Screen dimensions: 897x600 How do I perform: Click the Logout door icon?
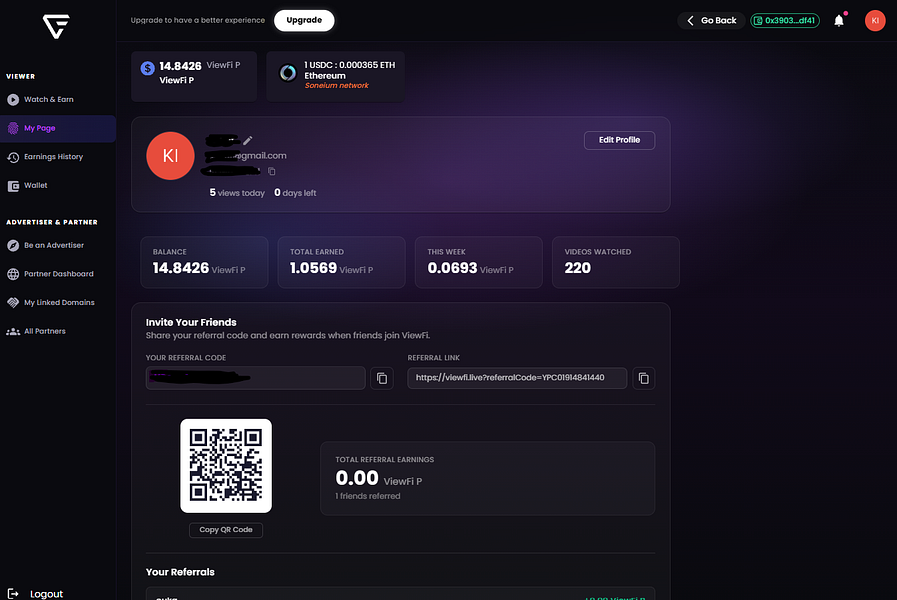pos(13,594)
